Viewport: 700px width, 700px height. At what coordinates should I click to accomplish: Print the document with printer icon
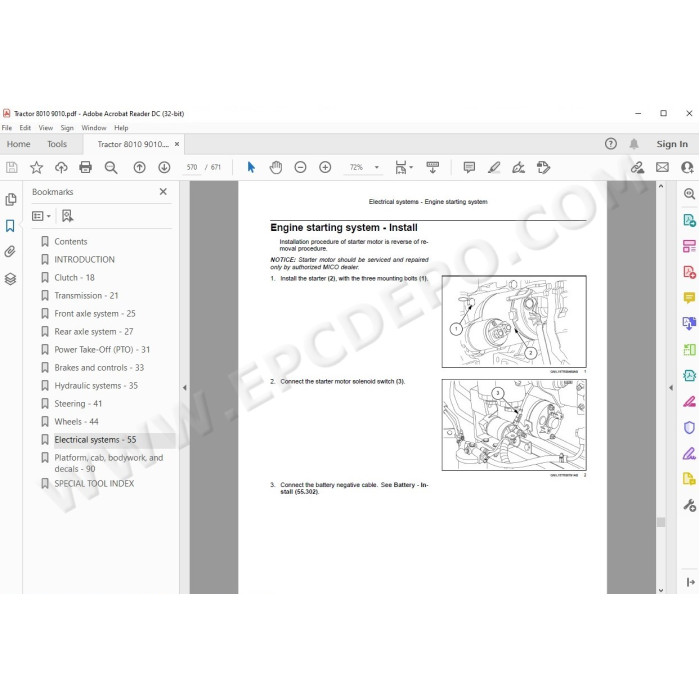pyautogui.click(x=85, y=167)
